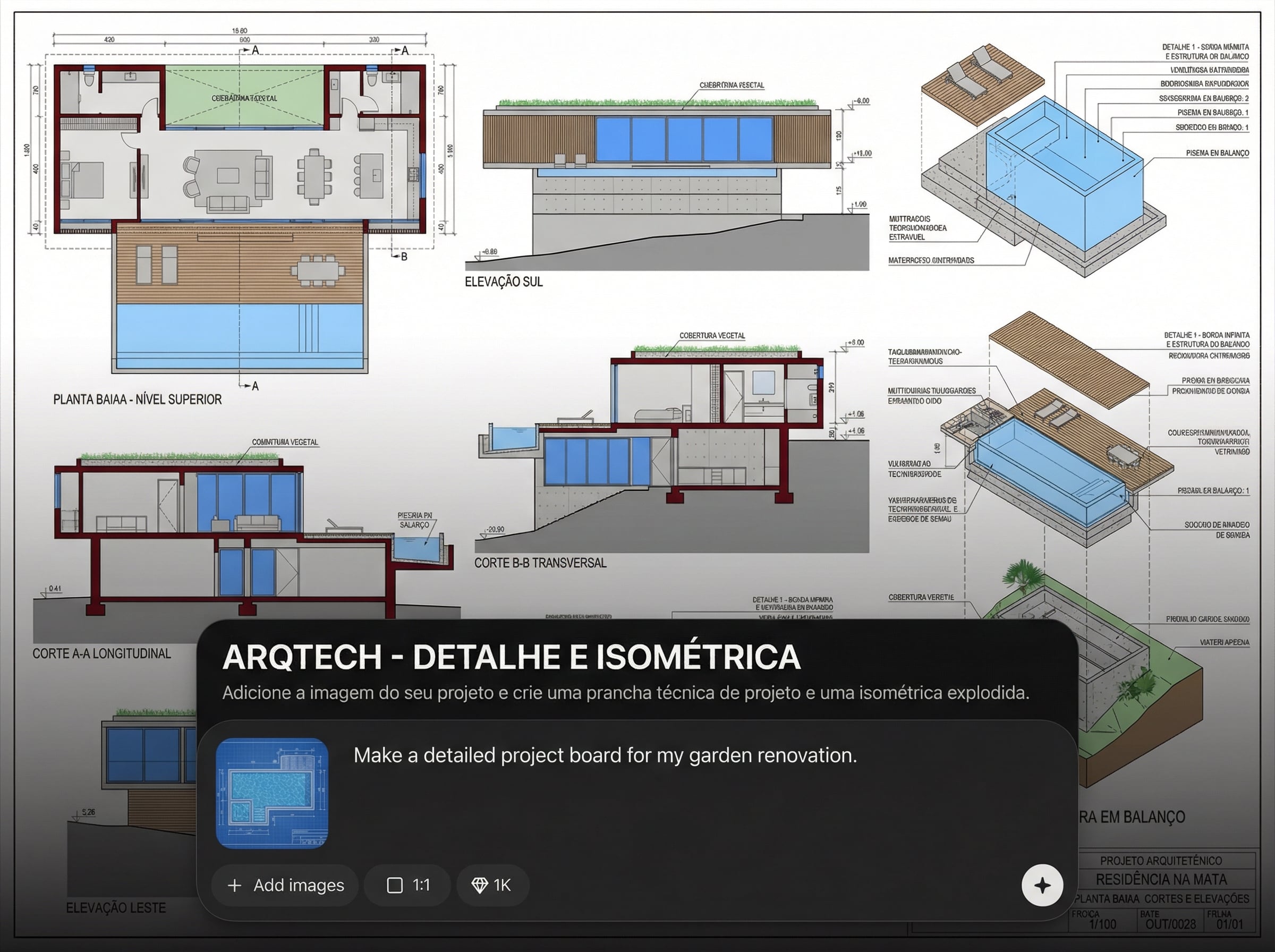Select the PLANTA BAIAA - NÍVEL SUPERIOR caption
The image size is (1275, 952).
tap(137, 399)
